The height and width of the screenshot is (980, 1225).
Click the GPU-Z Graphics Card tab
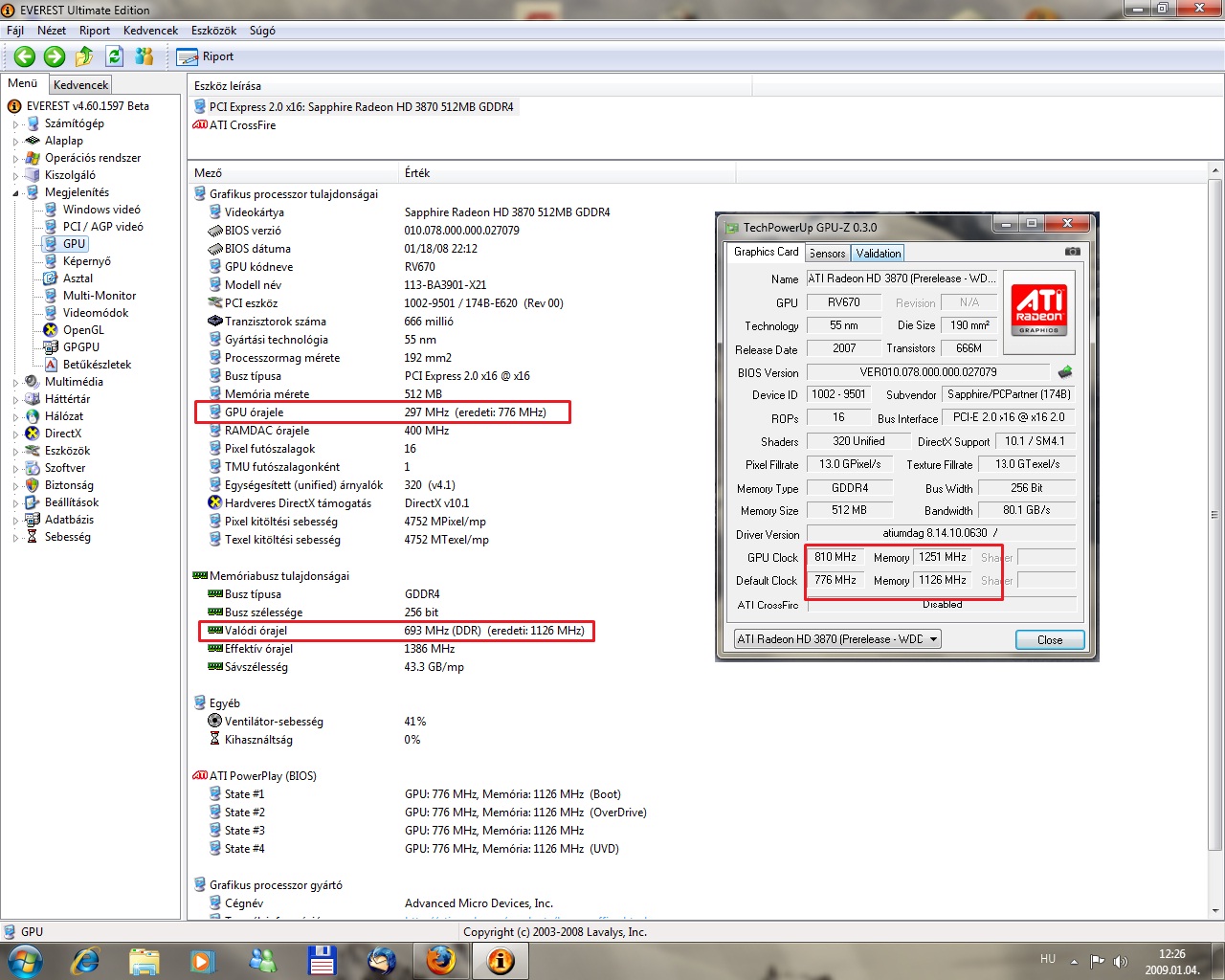(x=766, y=252)
